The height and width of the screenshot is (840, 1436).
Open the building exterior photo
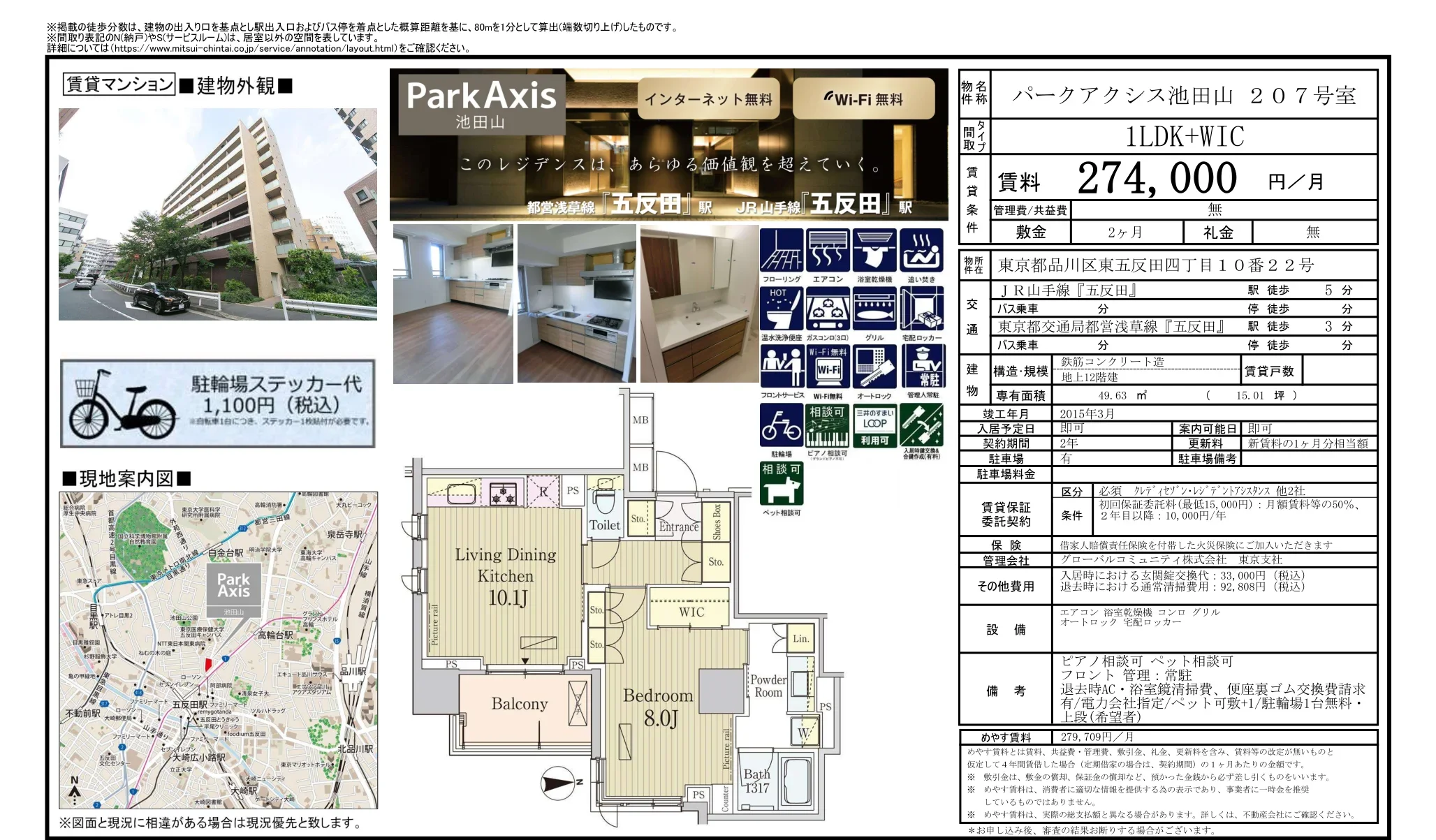coord(218,214)
